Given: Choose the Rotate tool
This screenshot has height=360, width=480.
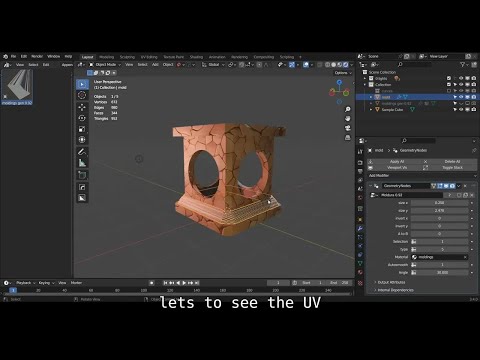Looking at the screenshot, I should point(82,118).
